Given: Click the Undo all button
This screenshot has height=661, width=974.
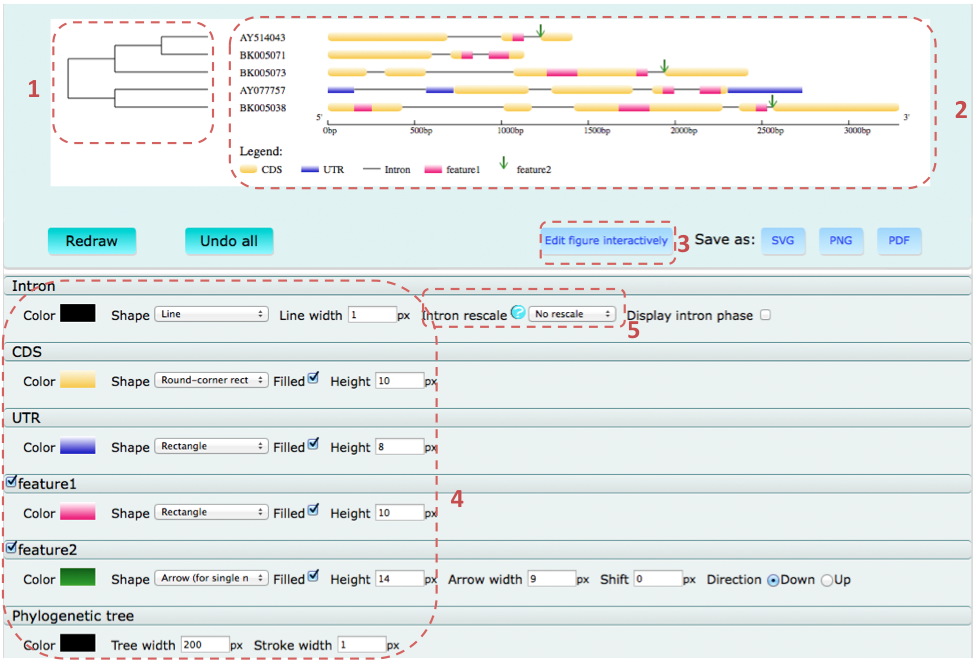Looking at the screenshot, I should pos(229,241).
